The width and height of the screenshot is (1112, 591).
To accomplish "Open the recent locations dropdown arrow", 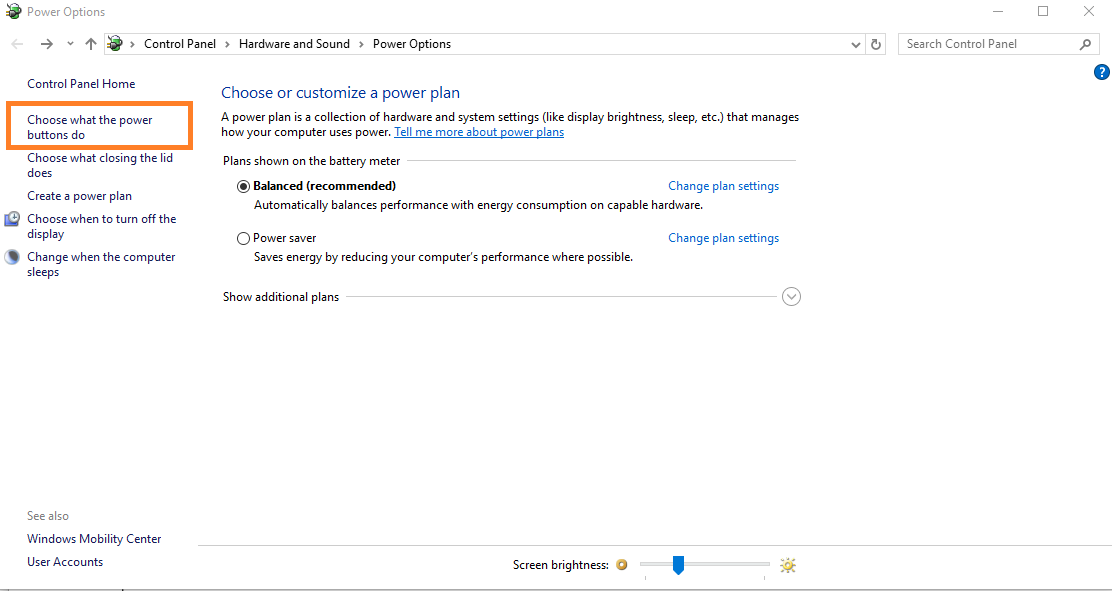I will coord(70,44).
